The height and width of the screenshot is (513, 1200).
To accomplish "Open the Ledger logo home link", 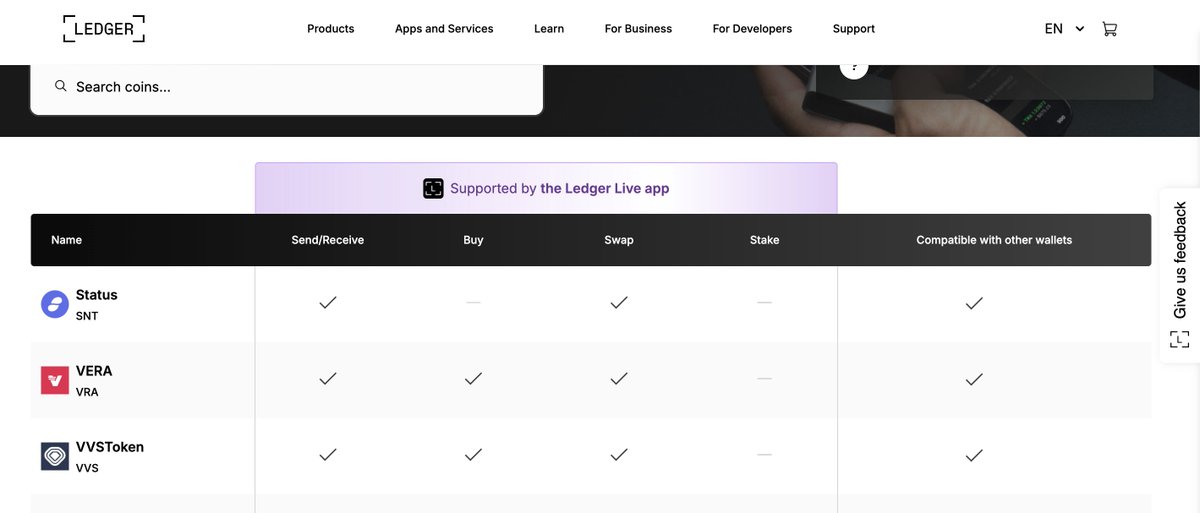I will tap(103, 29).
